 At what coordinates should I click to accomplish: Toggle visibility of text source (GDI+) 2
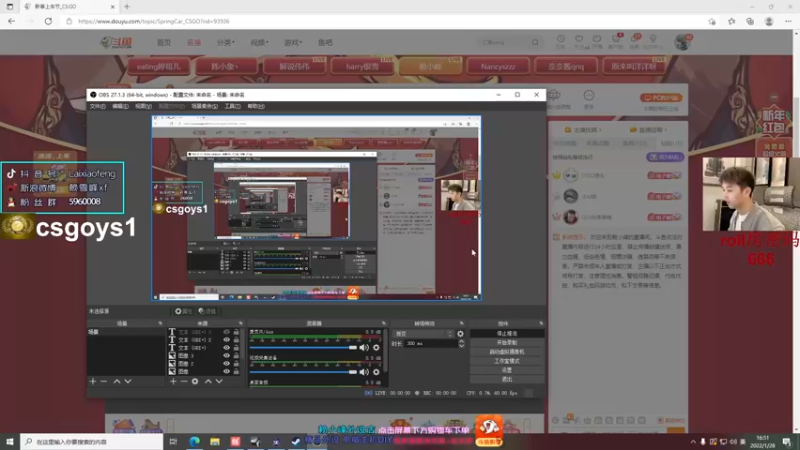[x=227, y=340]
